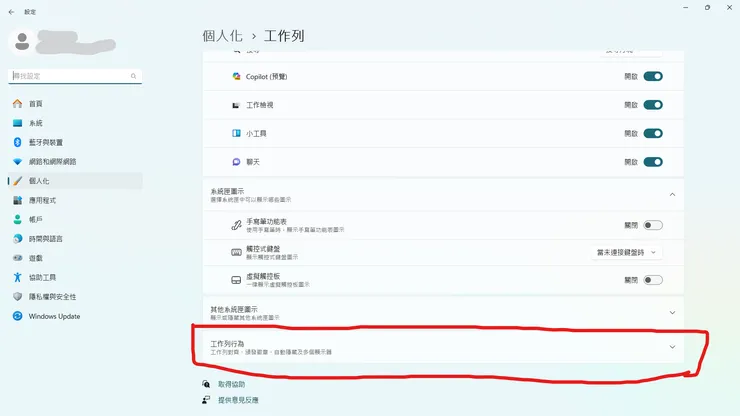Viewport: 740px width, 416px height.
Task: Open the 提供意見反應 link
Action: pyautogui.click(x=238, y=400)
